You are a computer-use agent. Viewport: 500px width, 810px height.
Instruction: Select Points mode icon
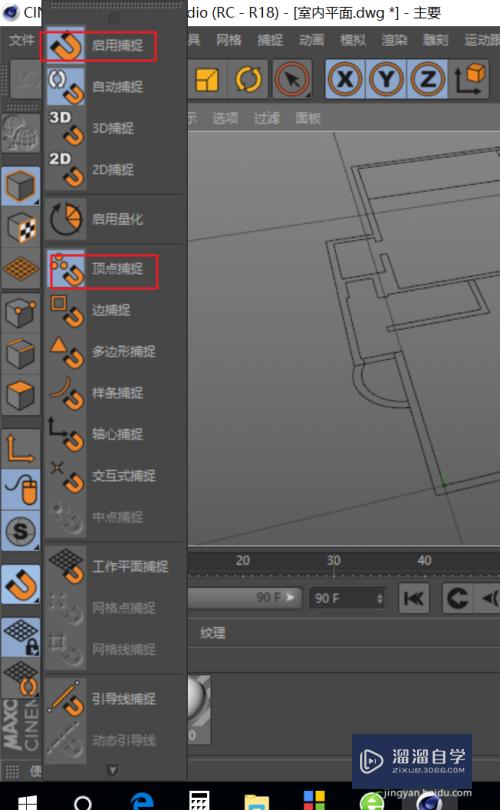click(21, 313)
